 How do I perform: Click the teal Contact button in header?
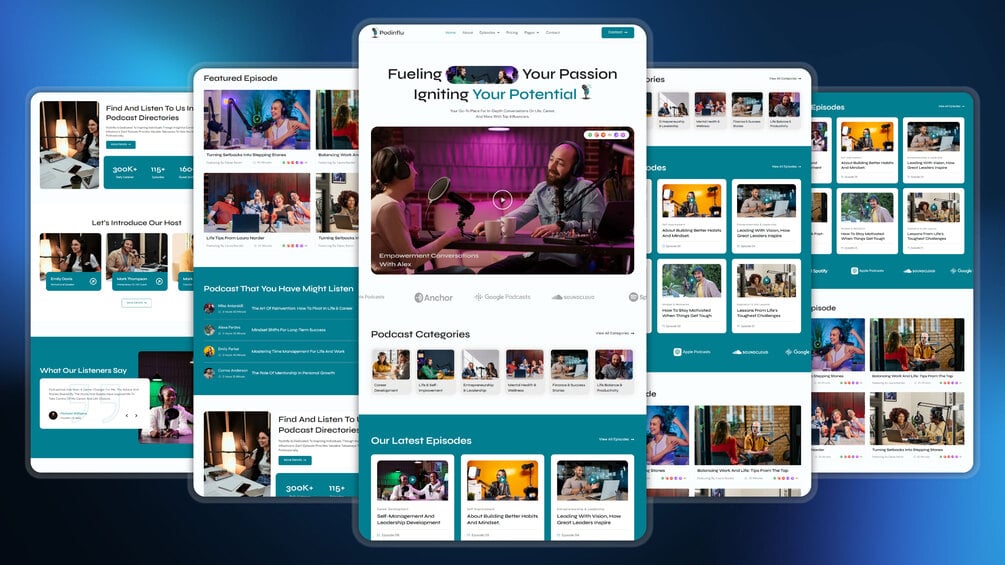[617, 32]
